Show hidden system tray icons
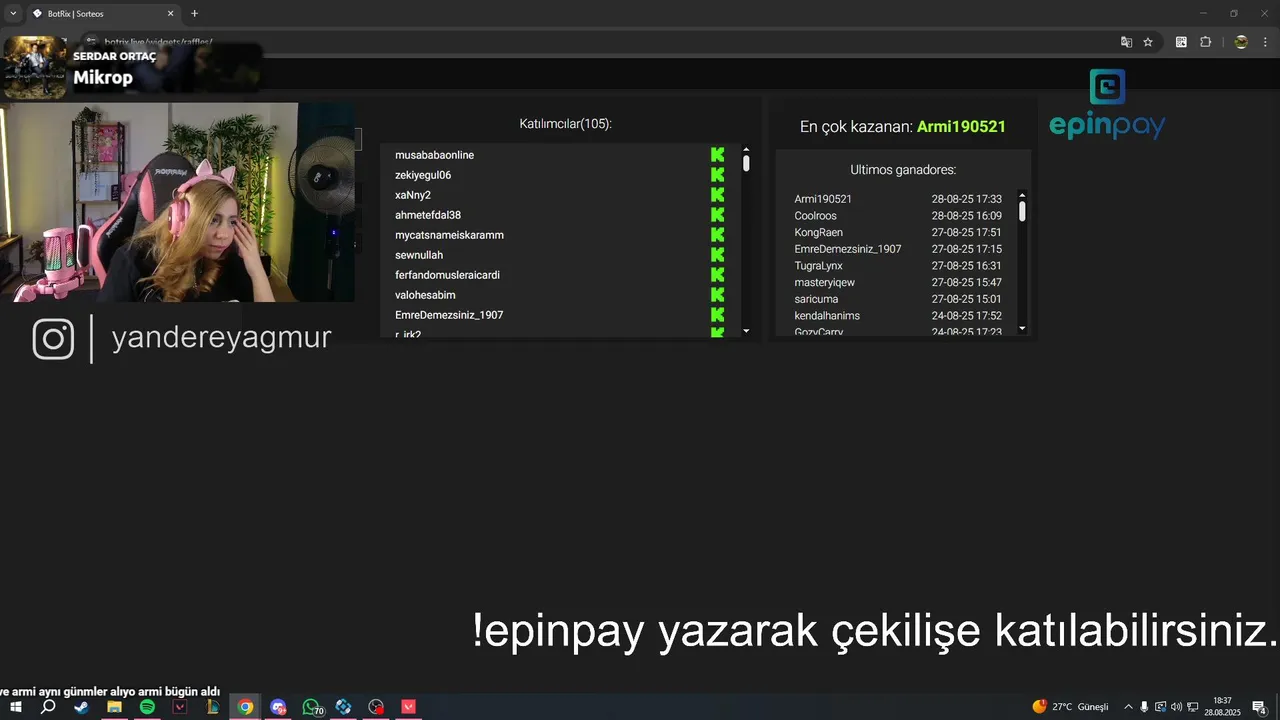 point(1128,707)
